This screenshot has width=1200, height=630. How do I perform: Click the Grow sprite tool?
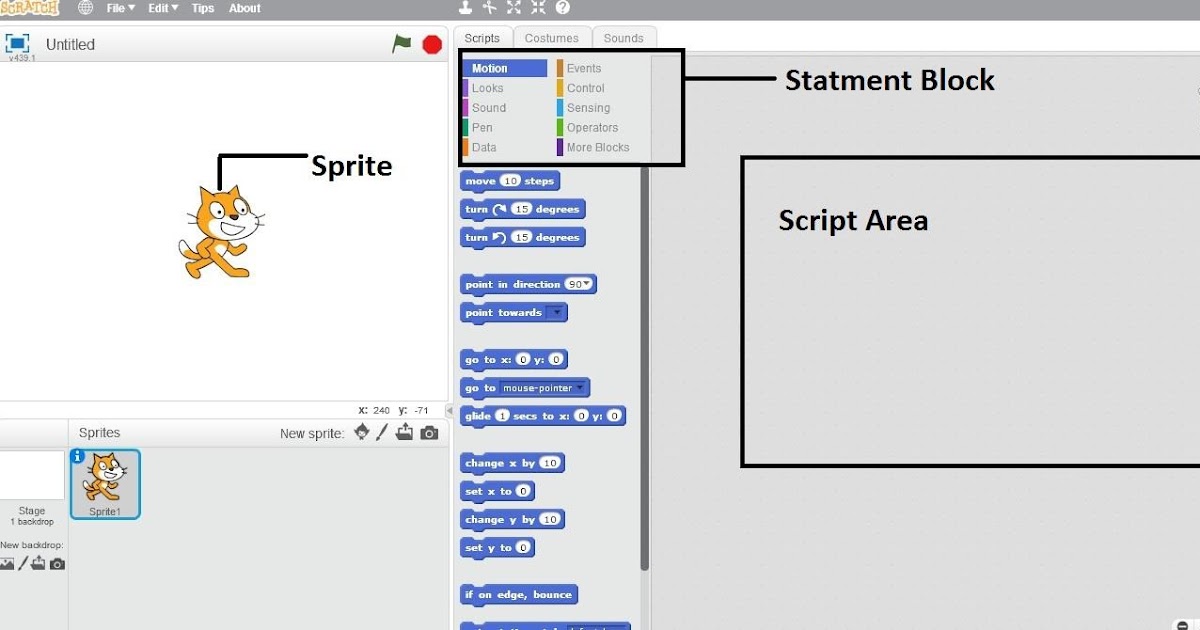coord(513,7)
